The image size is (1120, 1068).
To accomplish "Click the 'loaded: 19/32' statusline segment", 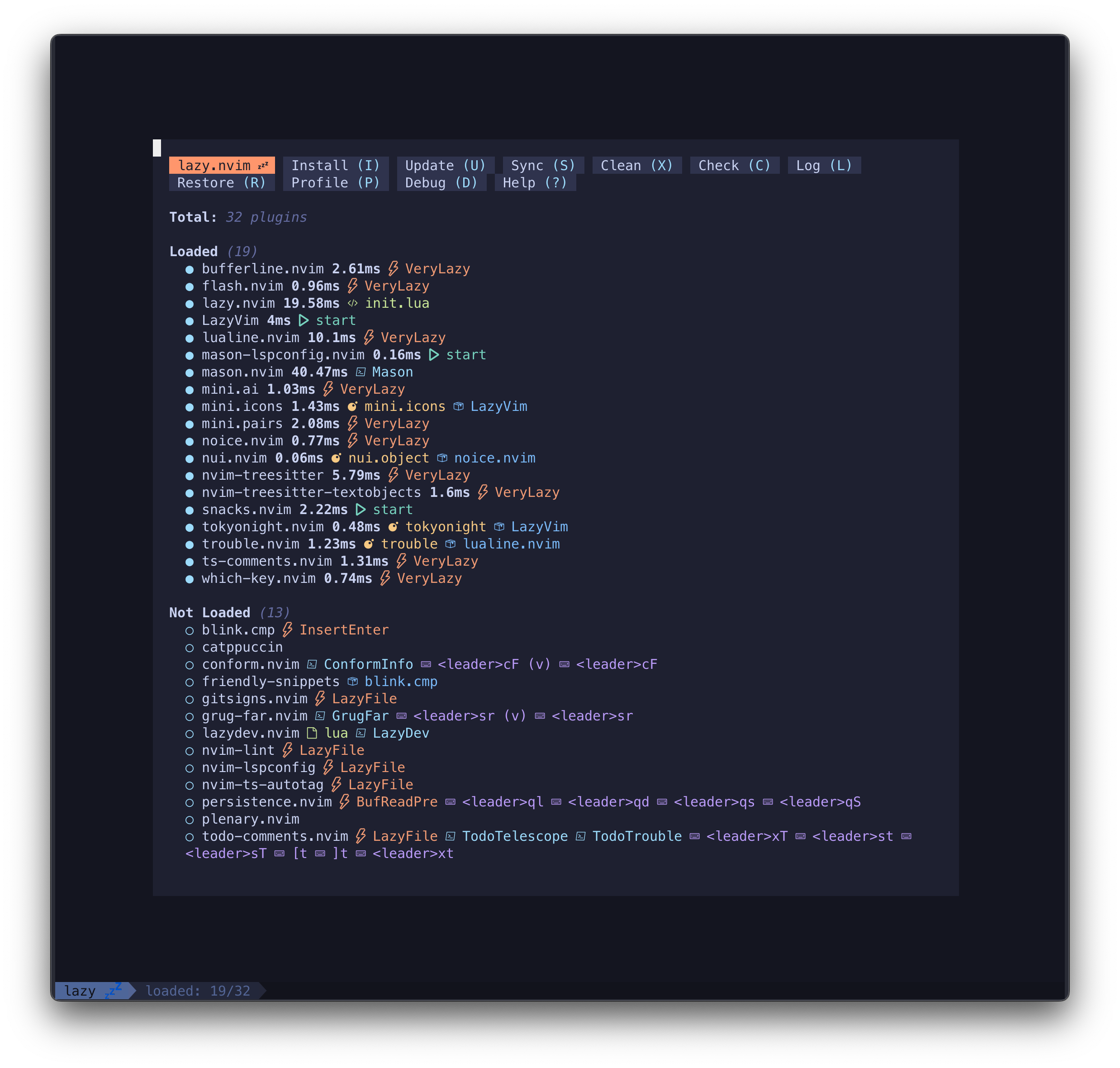I will click(198, 991).
